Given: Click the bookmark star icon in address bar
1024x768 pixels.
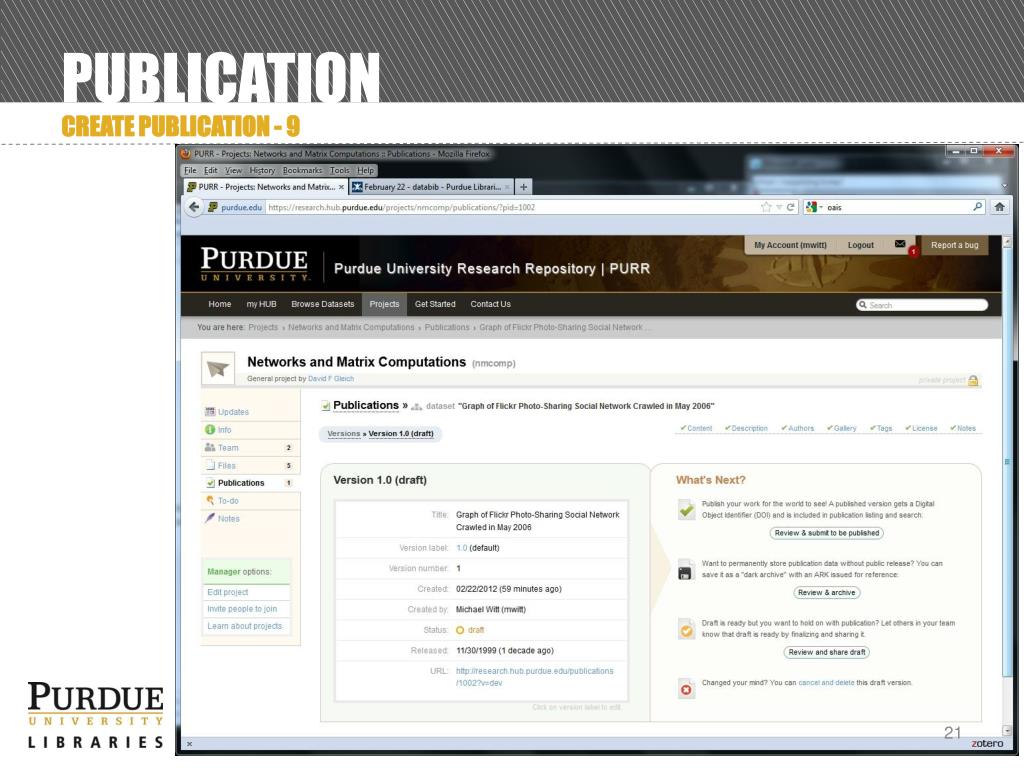Looking at the screenshot, I should pos(766,207).
